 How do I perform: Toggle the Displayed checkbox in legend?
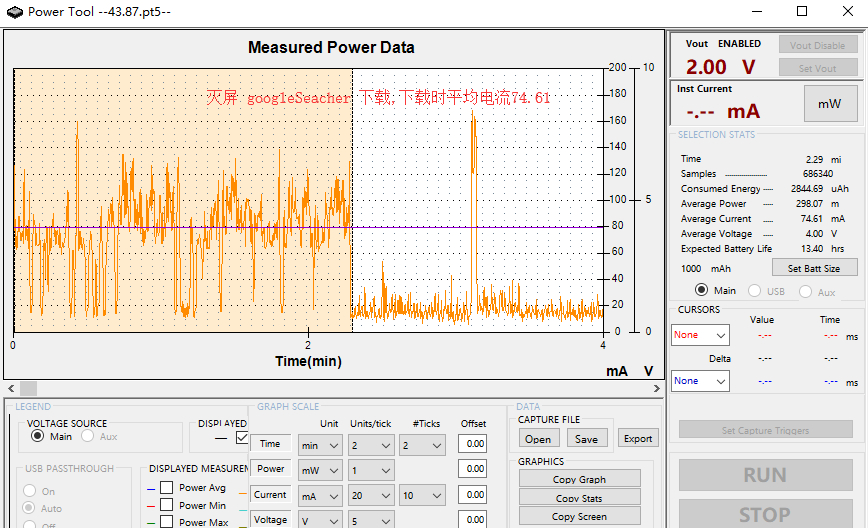coord(242,438)
